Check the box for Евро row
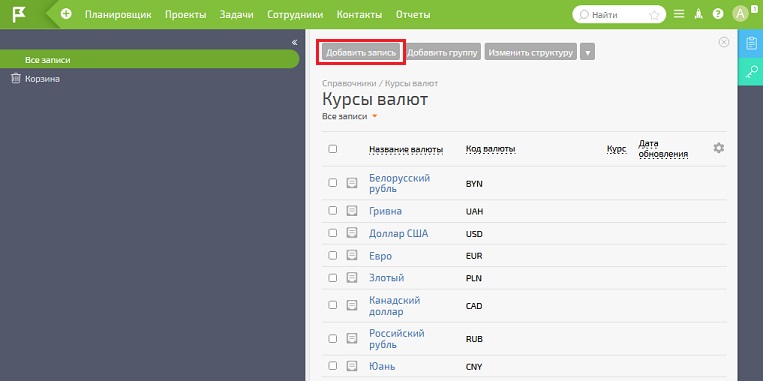 tap(332, 255)
